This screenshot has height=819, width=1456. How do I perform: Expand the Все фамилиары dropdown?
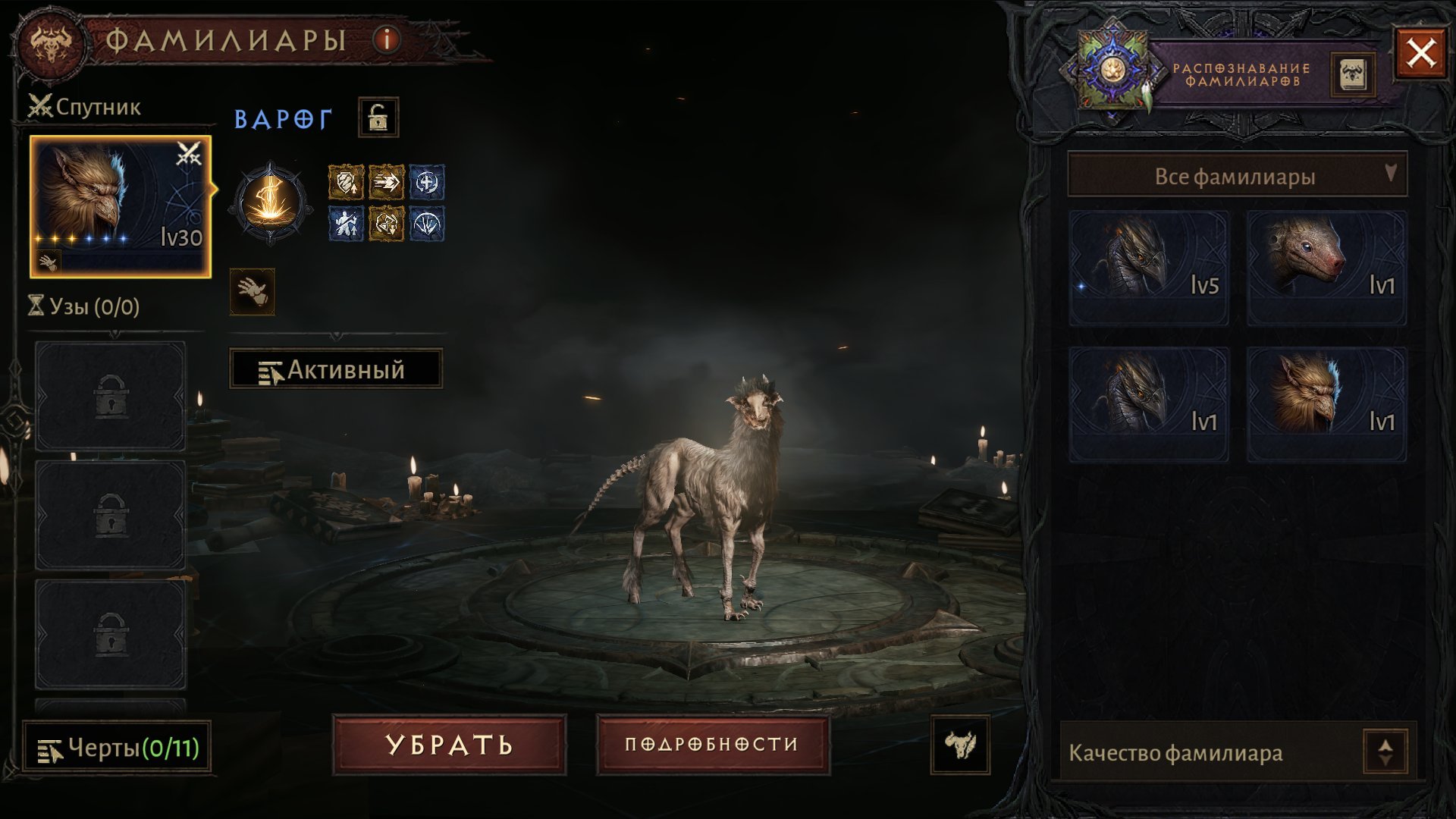click(x=1237, y=176)
